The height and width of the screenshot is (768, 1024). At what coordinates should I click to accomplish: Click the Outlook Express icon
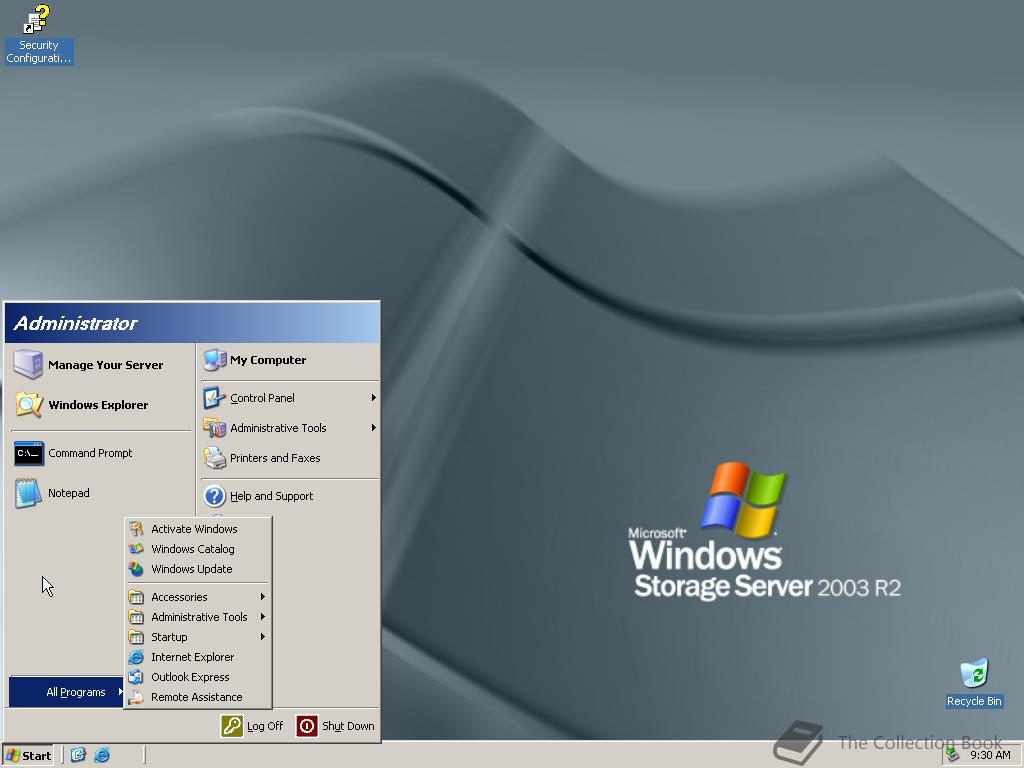(136, 677)
